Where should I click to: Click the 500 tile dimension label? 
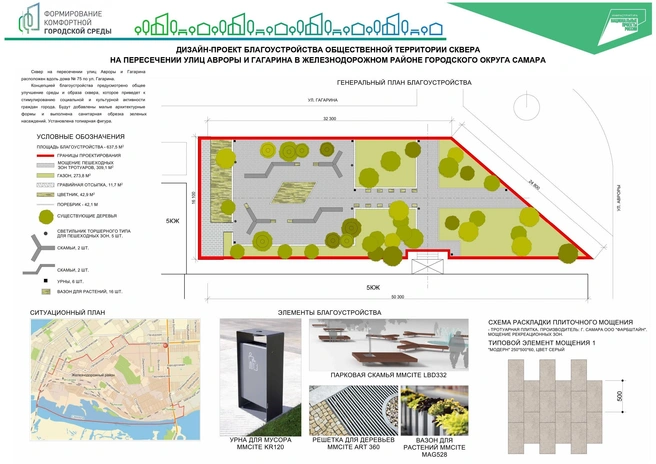[x=620, y=396]
